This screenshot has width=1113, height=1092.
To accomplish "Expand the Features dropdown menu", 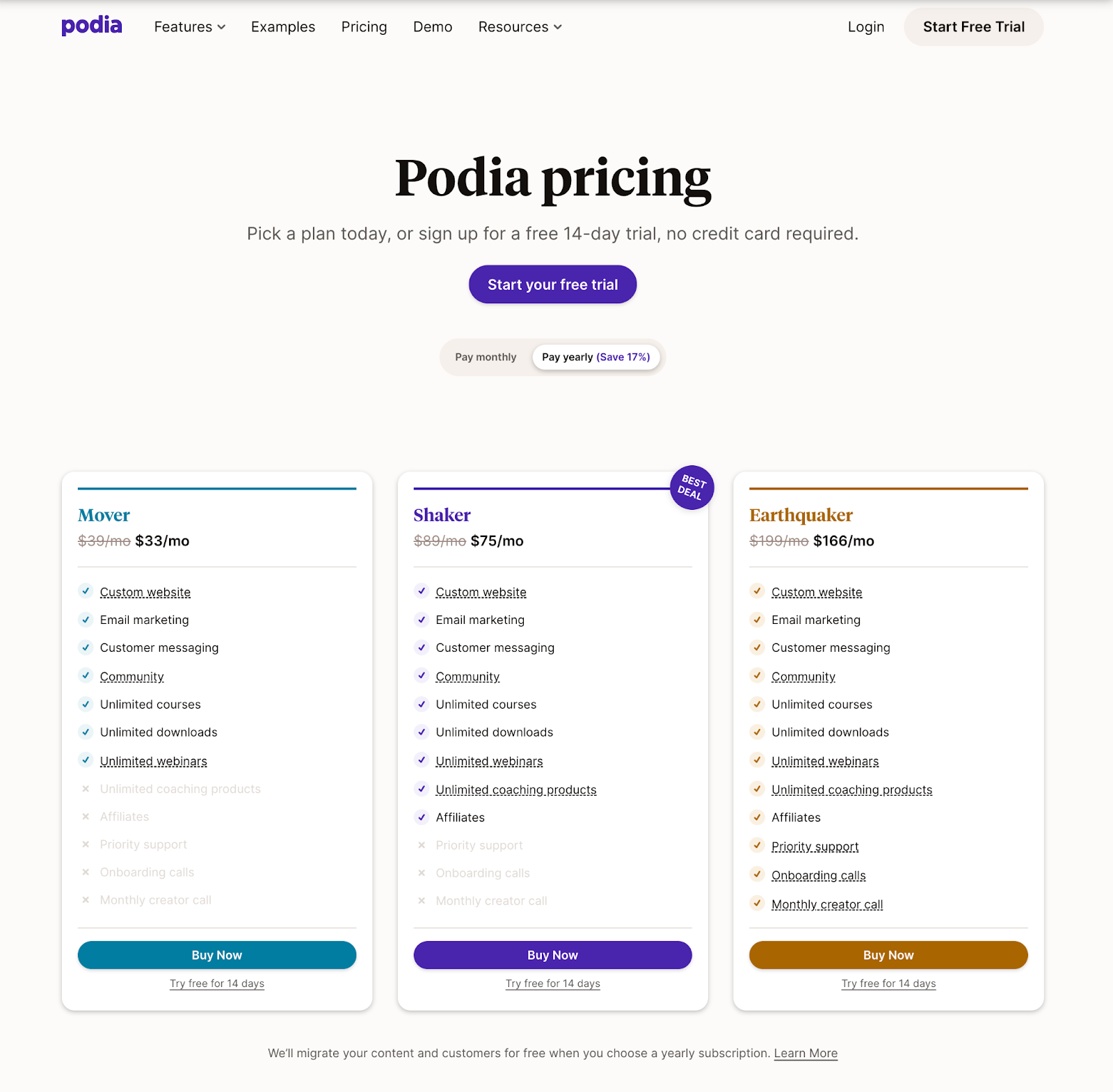I will tap(190, 26).
